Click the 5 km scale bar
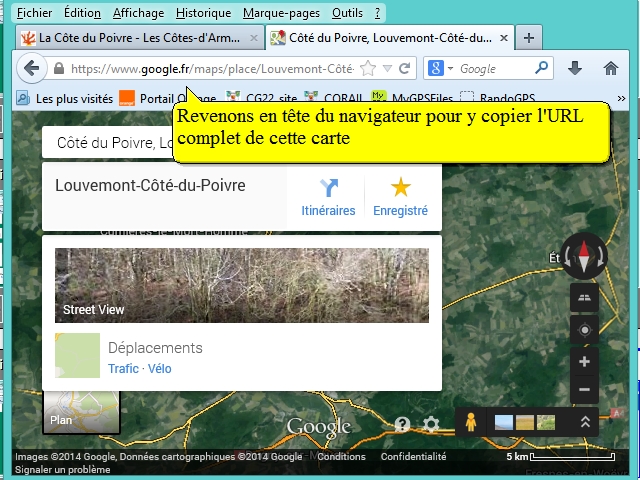This screenshot has width=640, height=480. click(560, 456)
